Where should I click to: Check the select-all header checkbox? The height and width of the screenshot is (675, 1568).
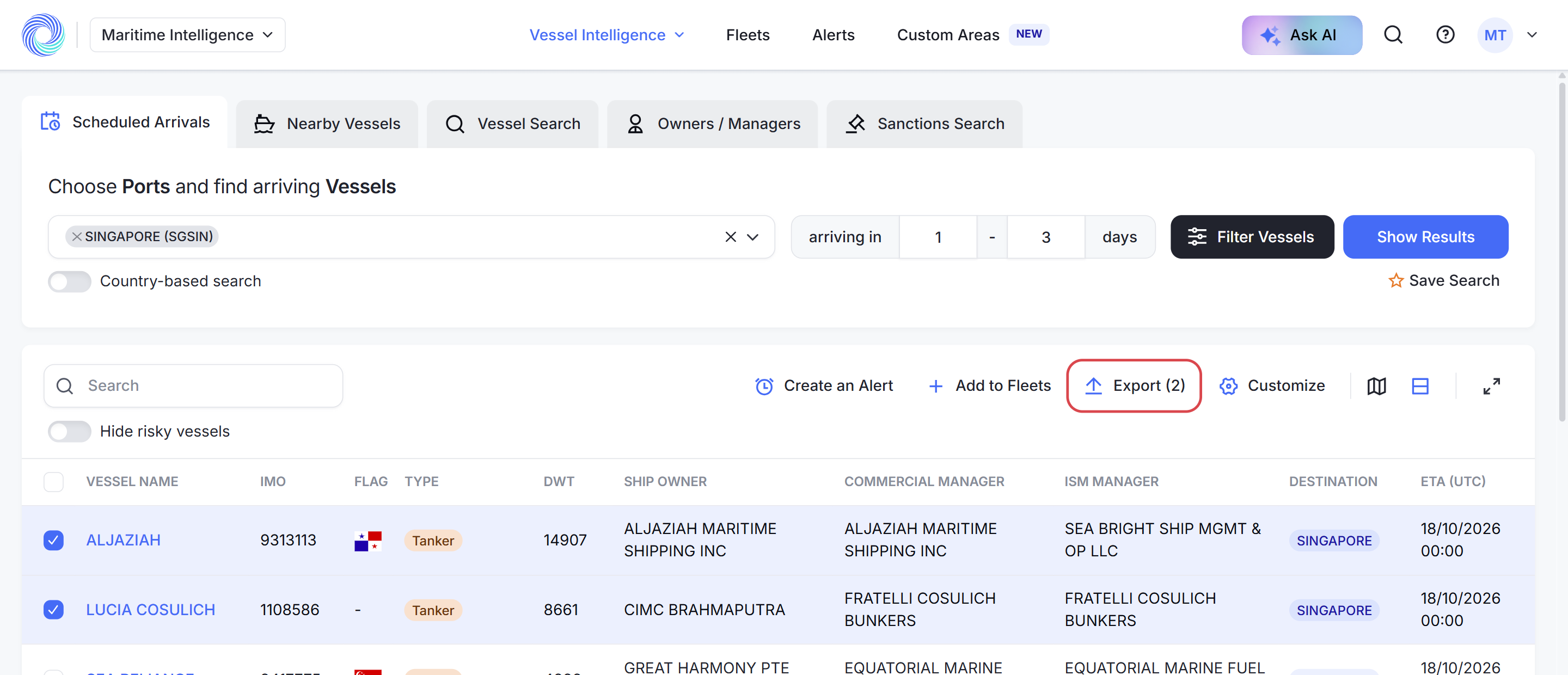[53, 481]
